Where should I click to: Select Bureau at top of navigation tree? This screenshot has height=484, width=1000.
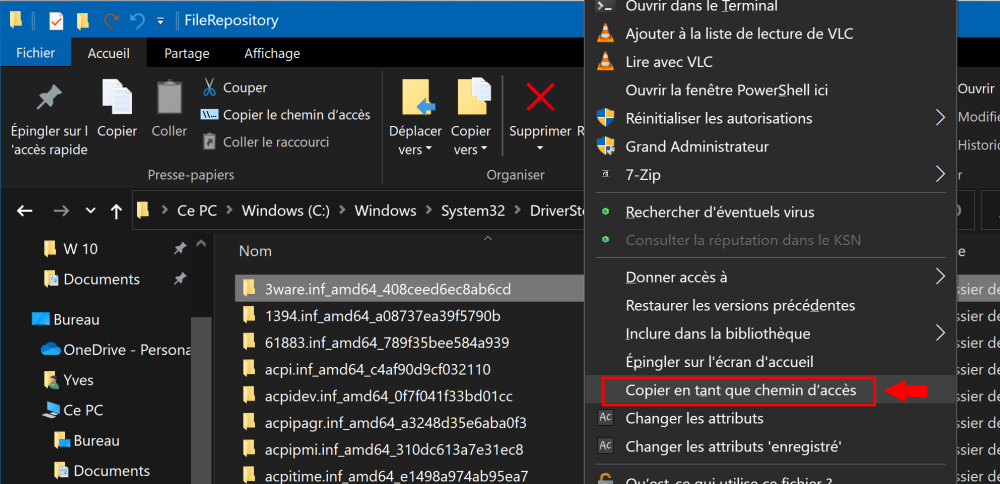66,319
